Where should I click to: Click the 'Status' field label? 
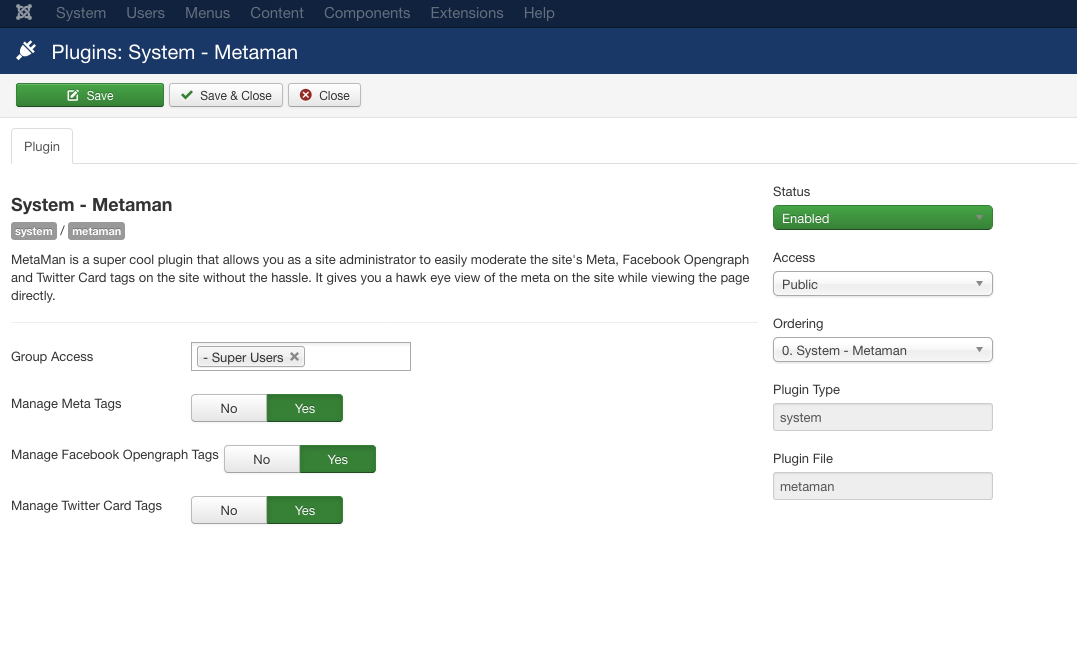[x=791, y=192]
